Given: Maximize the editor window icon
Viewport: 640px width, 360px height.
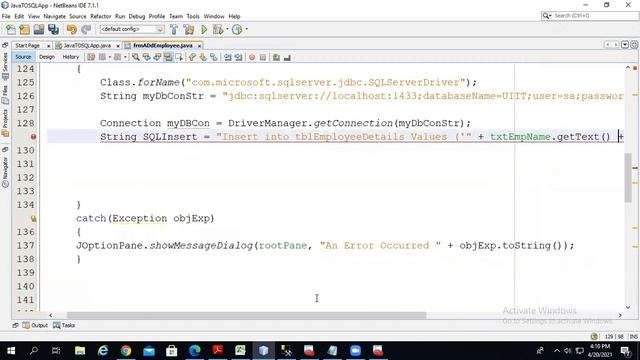Looking at the screenshot, I should pyautogui.click(x=634, y=44).
